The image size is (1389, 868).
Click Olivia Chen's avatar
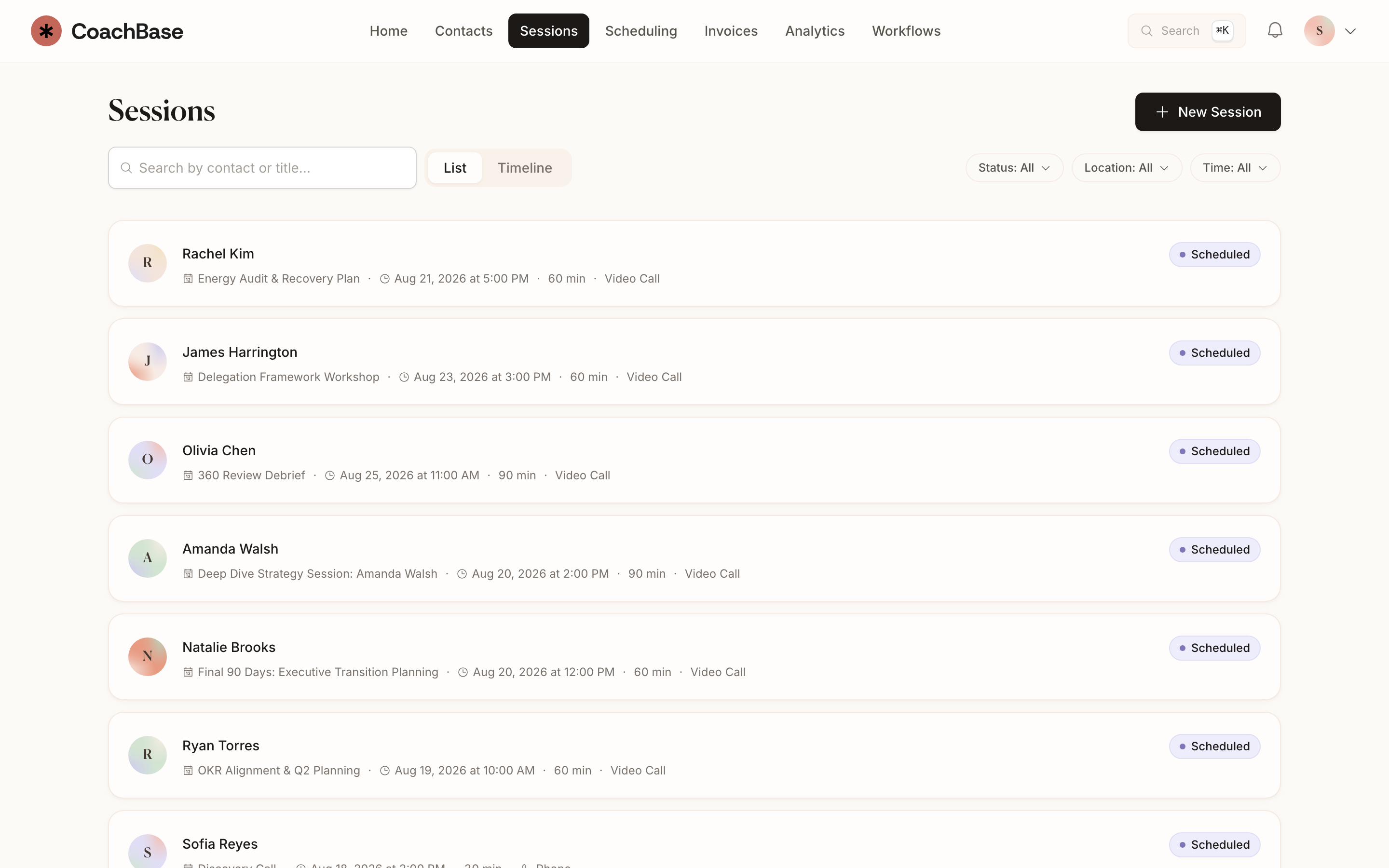click(x=148, y=460)
